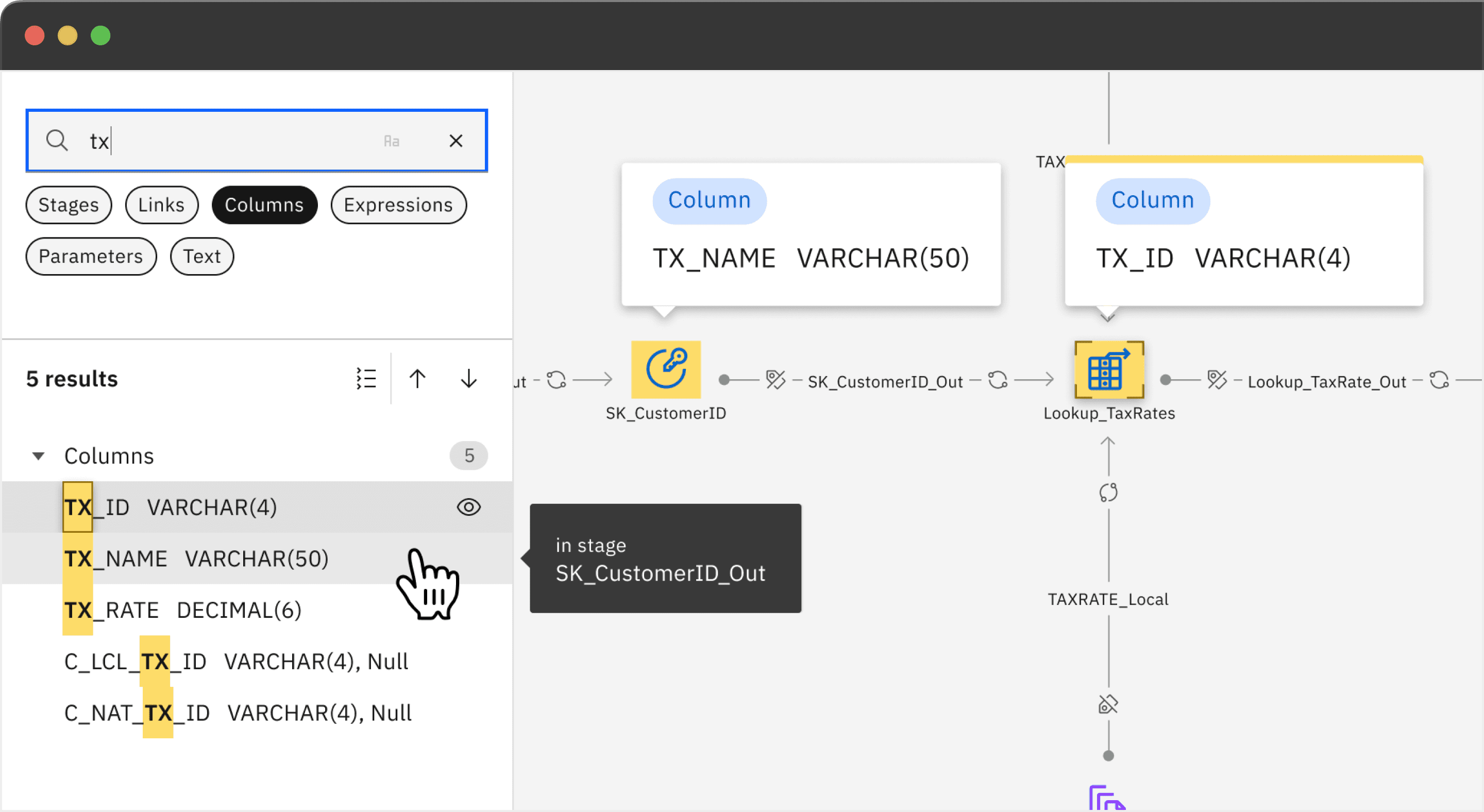Viewport: 1484px width, 812px height.
Task: Click the results list view icon
Action: [x=366, y=378]
